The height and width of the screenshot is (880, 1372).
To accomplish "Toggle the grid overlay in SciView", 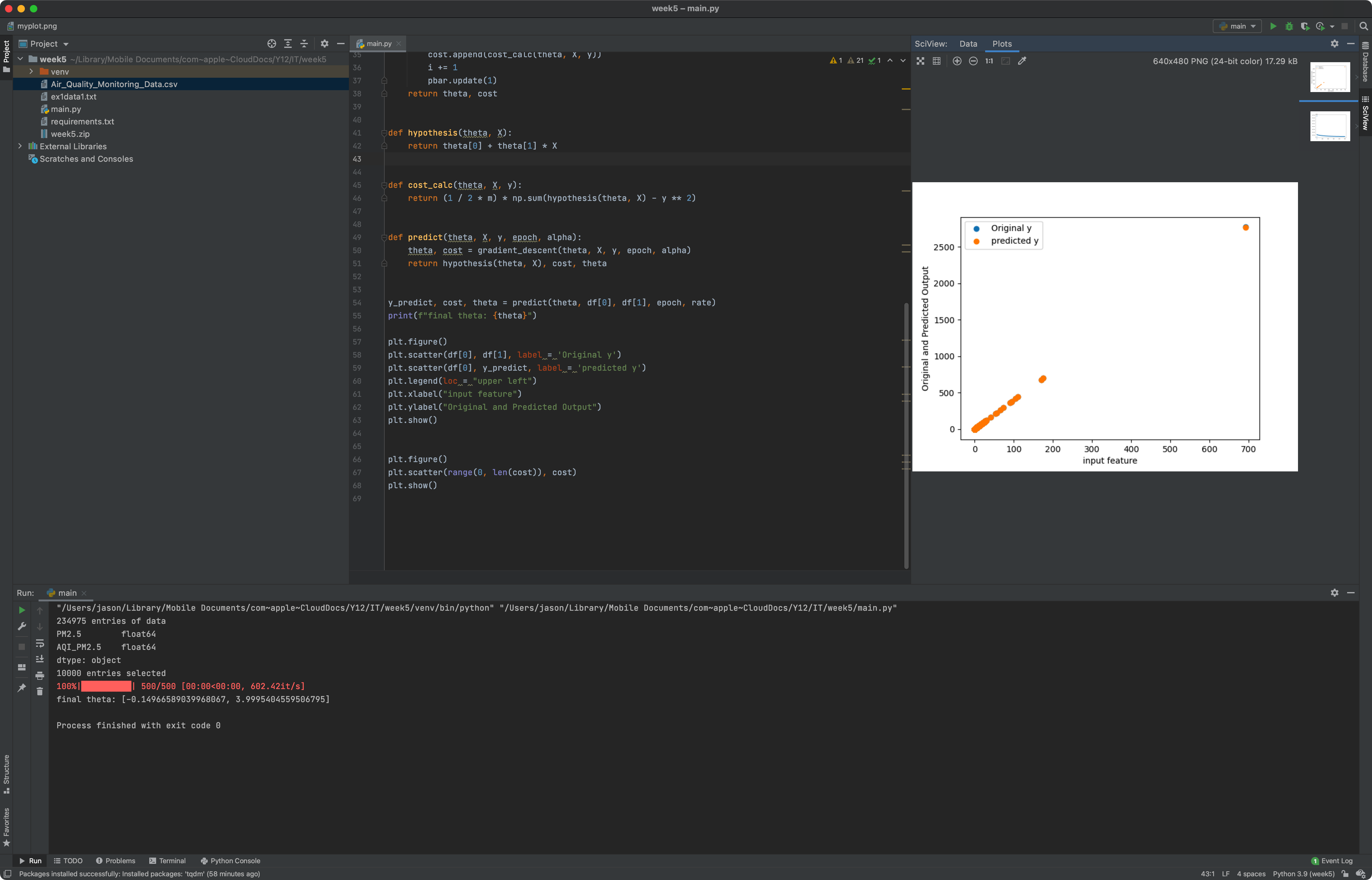I will click(x=937, y=61).
